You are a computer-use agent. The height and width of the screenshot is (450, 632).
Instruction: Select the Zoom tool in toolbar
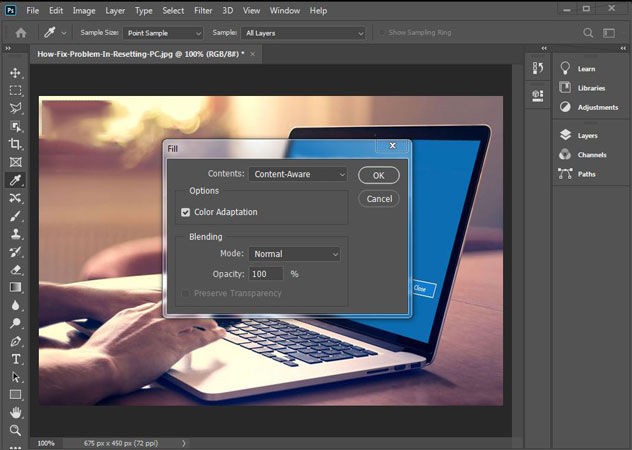pos(15,430)
